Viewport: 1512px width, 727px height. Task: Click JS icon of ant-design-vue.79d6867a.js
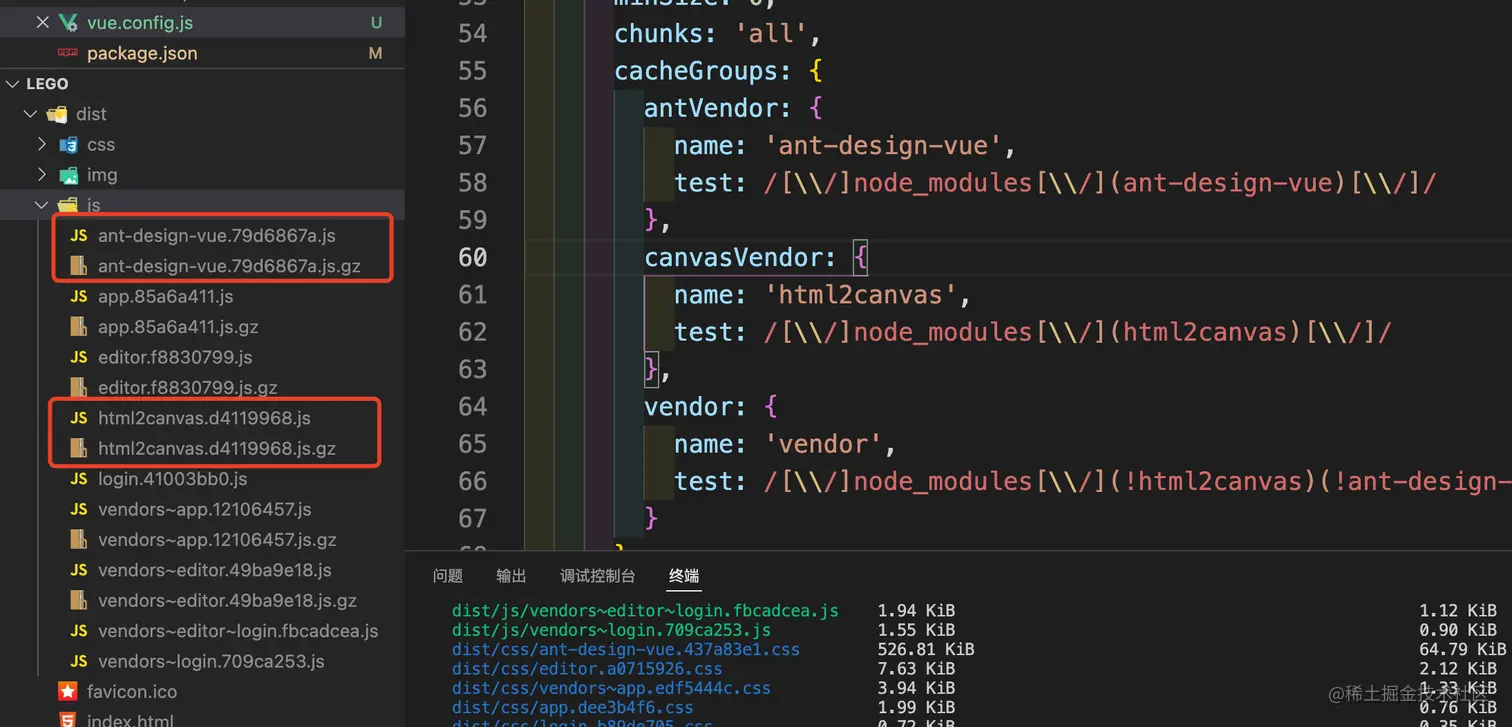point(78,236)
